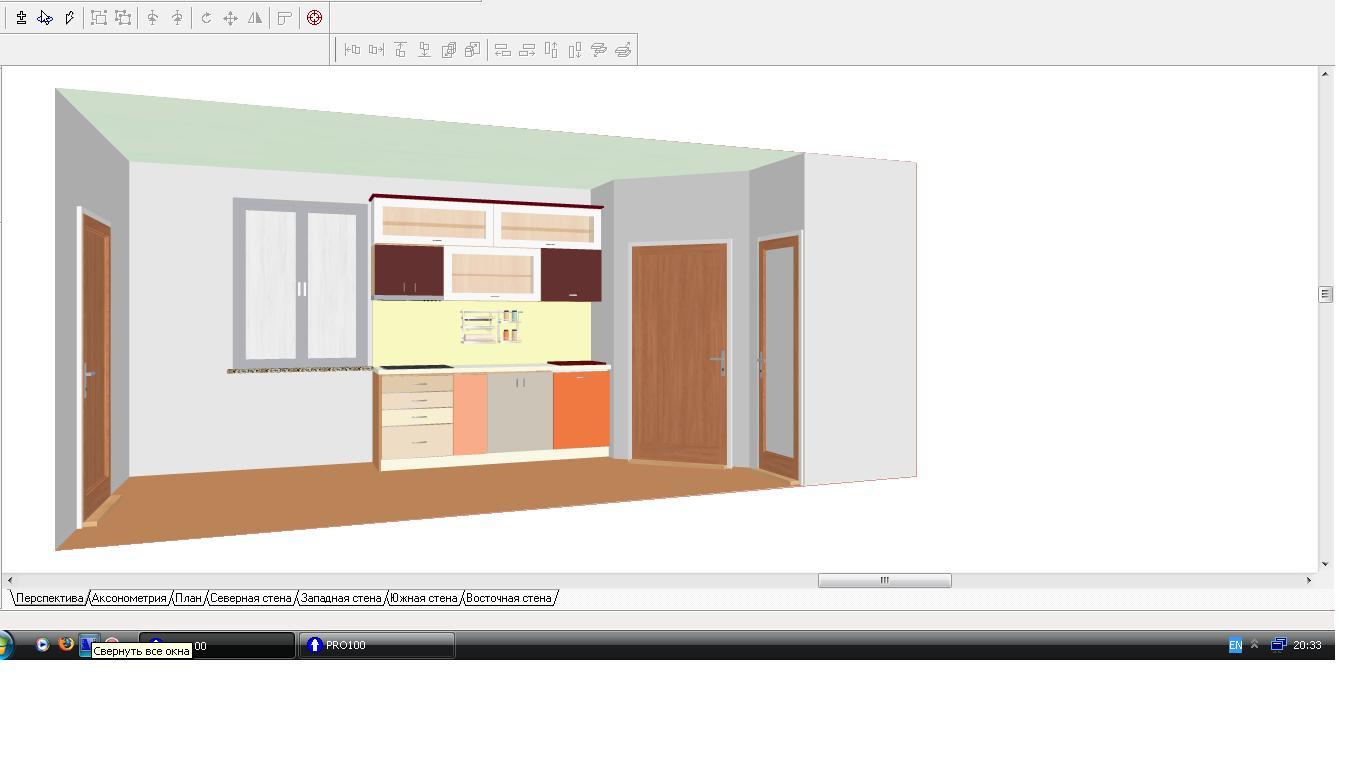Click the leftmost alignment toolbar icon

click(x=352, y=49)
